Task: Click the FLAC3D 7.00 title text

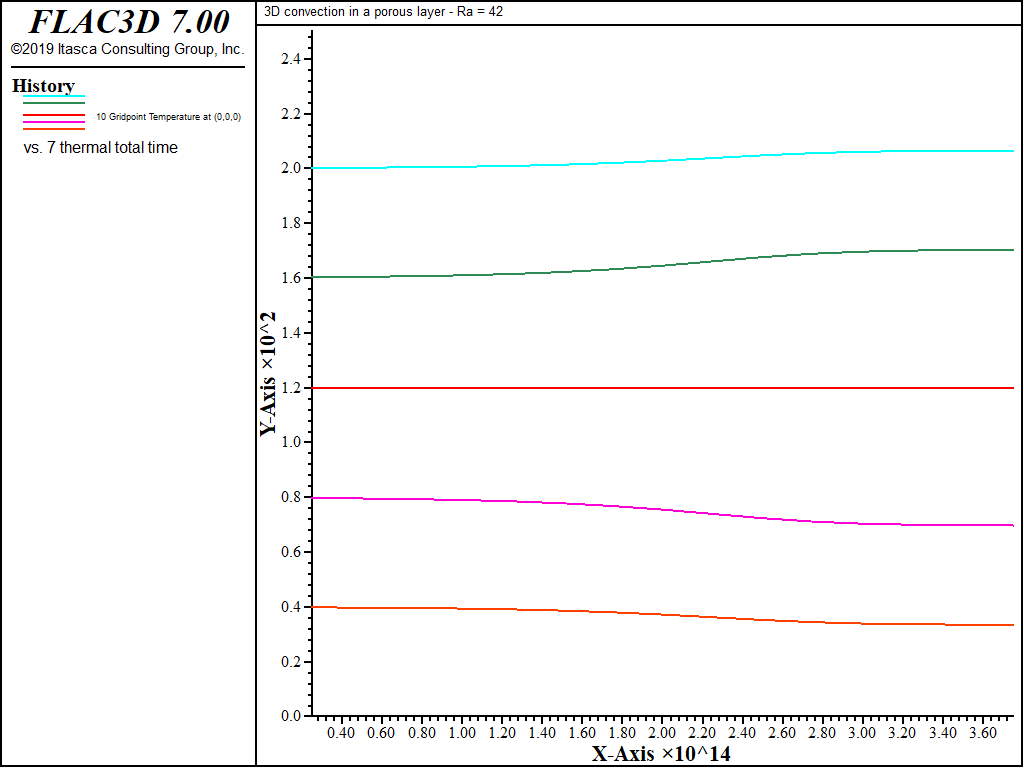Action: click(129, 22)
